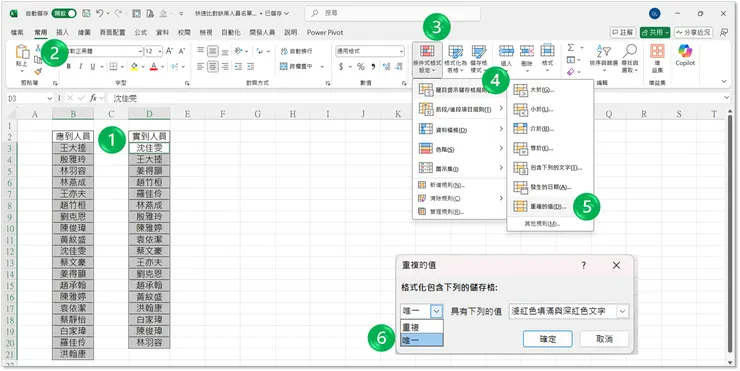Open the fill color dropdown arrow

click(x=143, y=67)
